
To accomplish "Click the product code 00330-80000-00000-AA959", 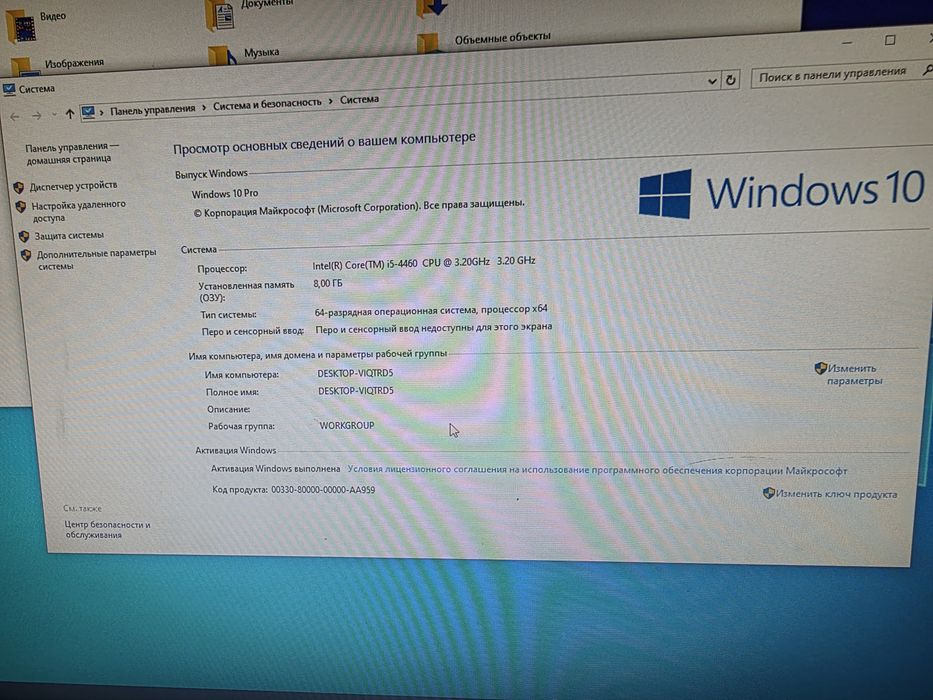I will coord(323,490).
